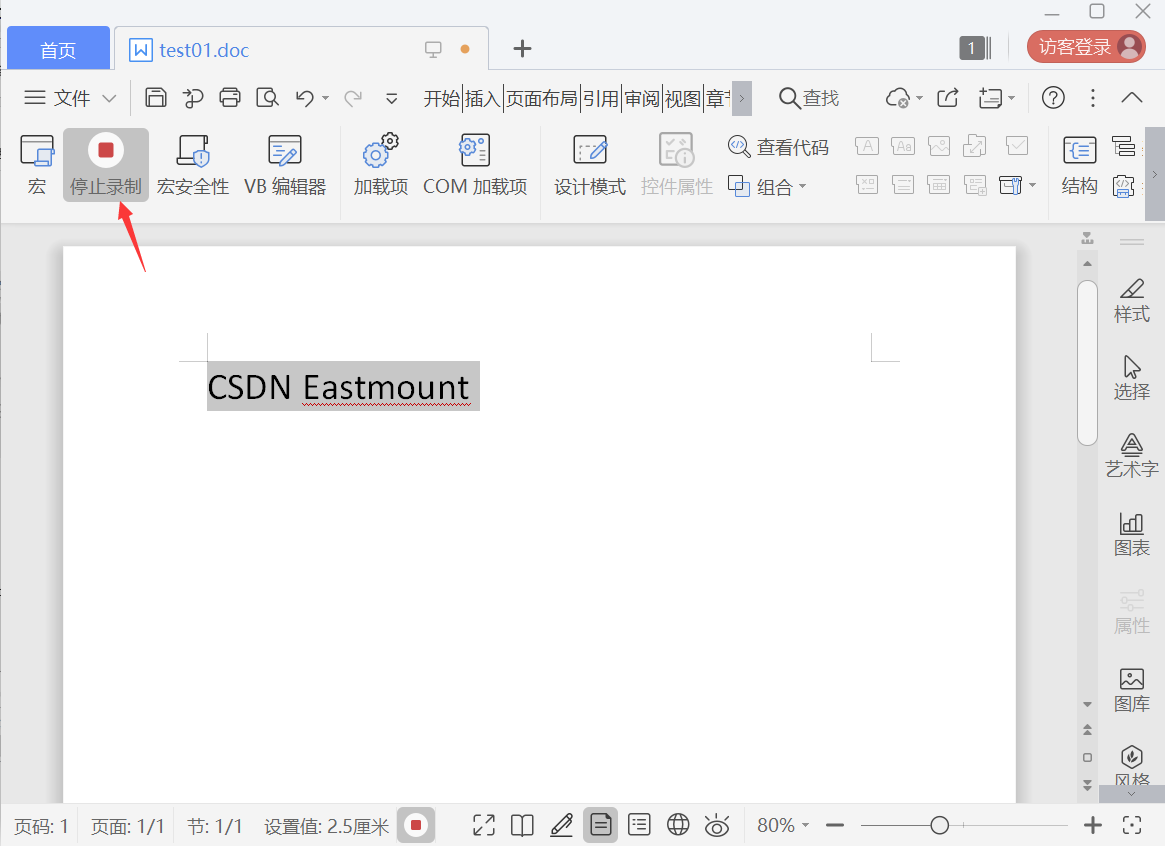The width and height of the screenshot is (1165, 846).
Task: Expand the arrow next to 文件
Action: 109,98
